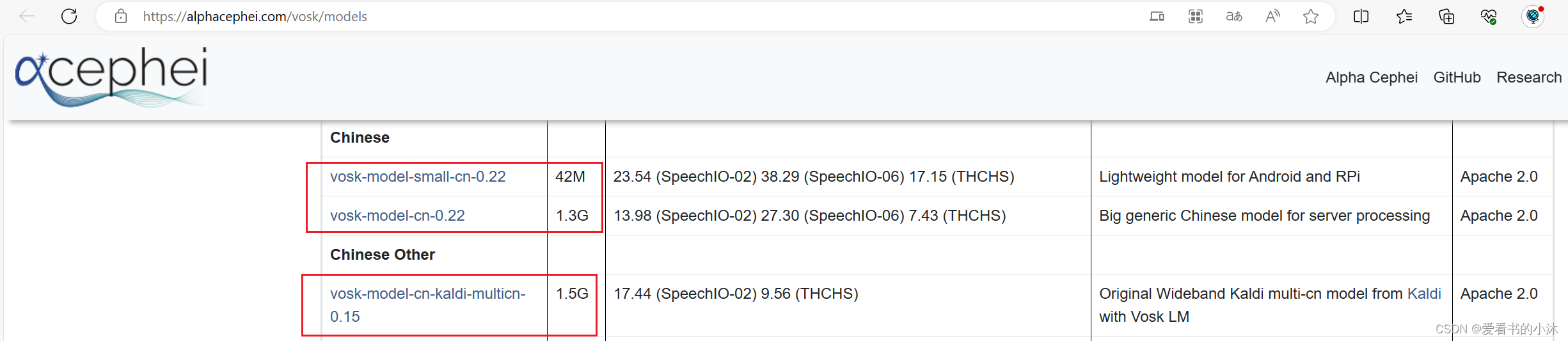Reload the page with refresh icon
Screen dimensions: 1568x341
69,16
